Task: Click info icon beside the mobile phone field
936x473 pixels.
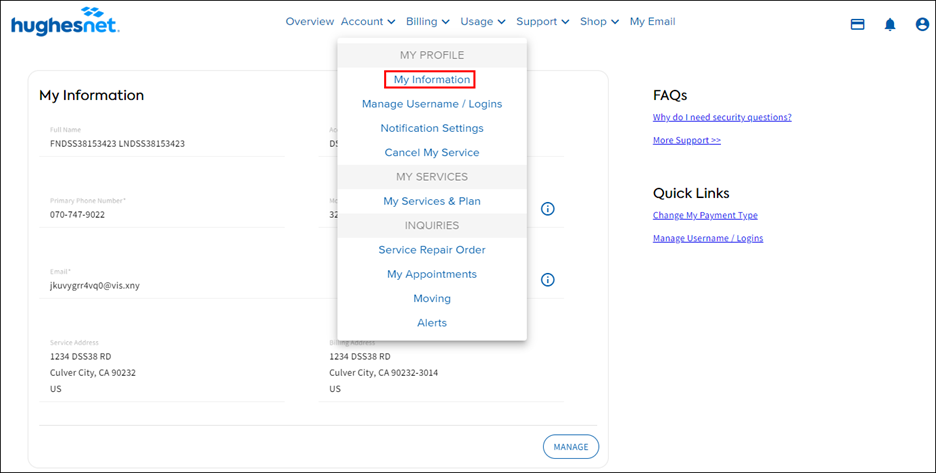Action: (547, 209)
